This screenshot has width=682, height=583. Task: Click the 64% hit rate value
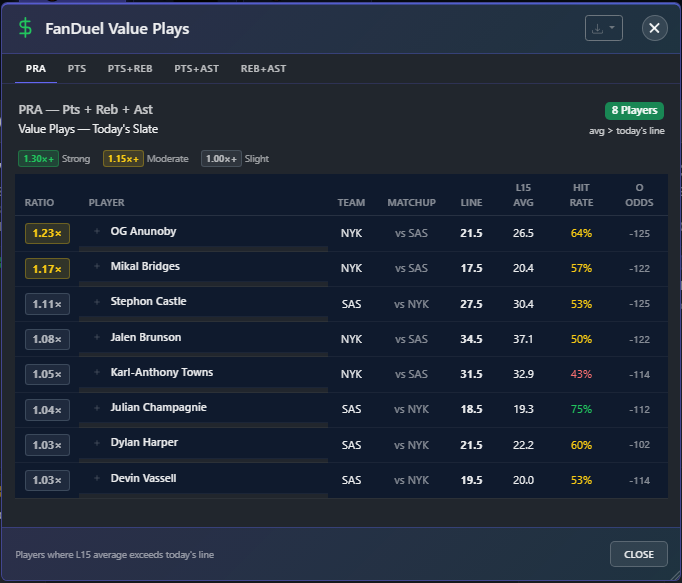click(x=582, y=233)
